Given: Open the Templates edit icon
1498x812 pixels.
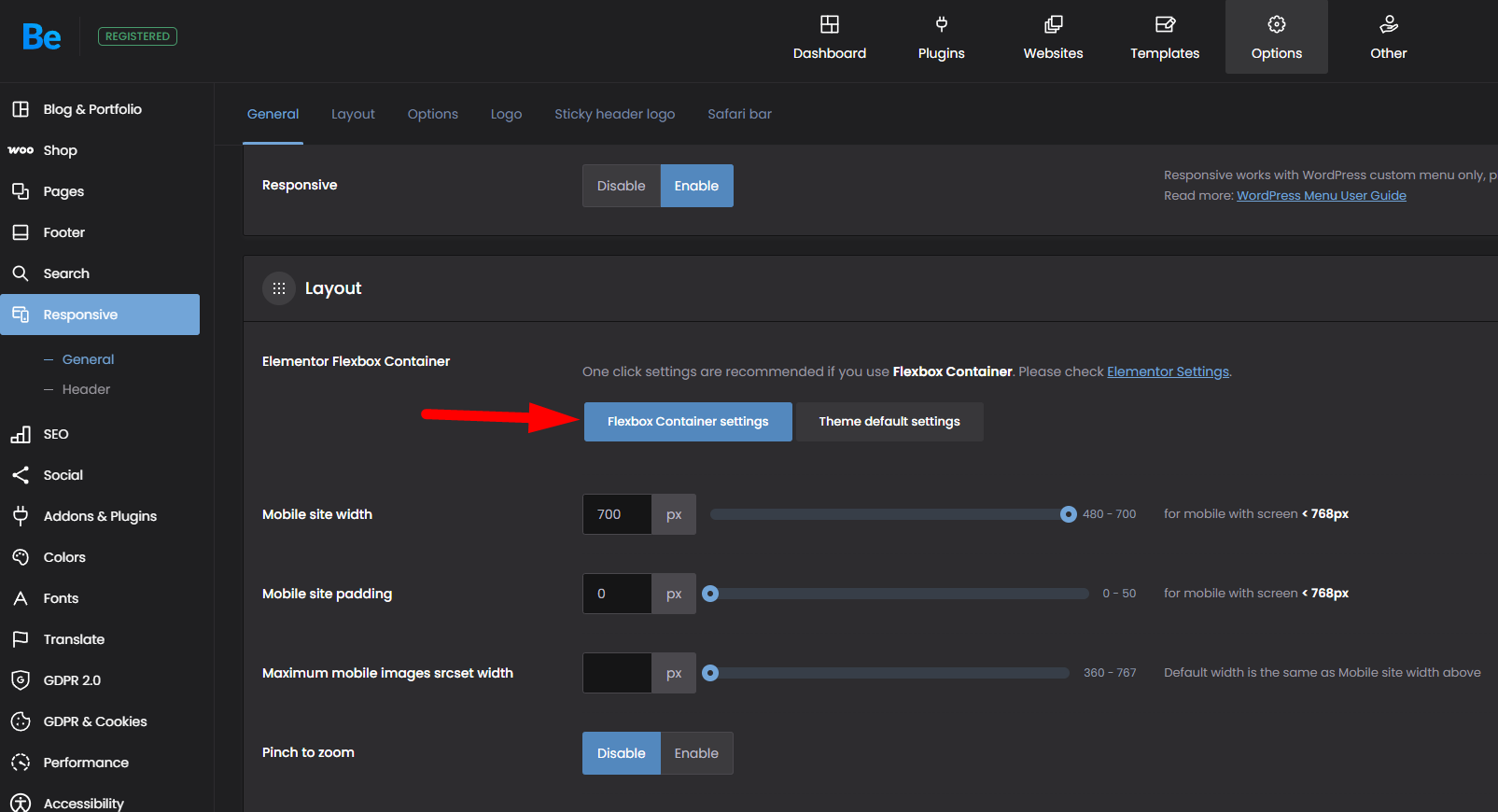Looking at the screenshot, I should [1165, 24].
